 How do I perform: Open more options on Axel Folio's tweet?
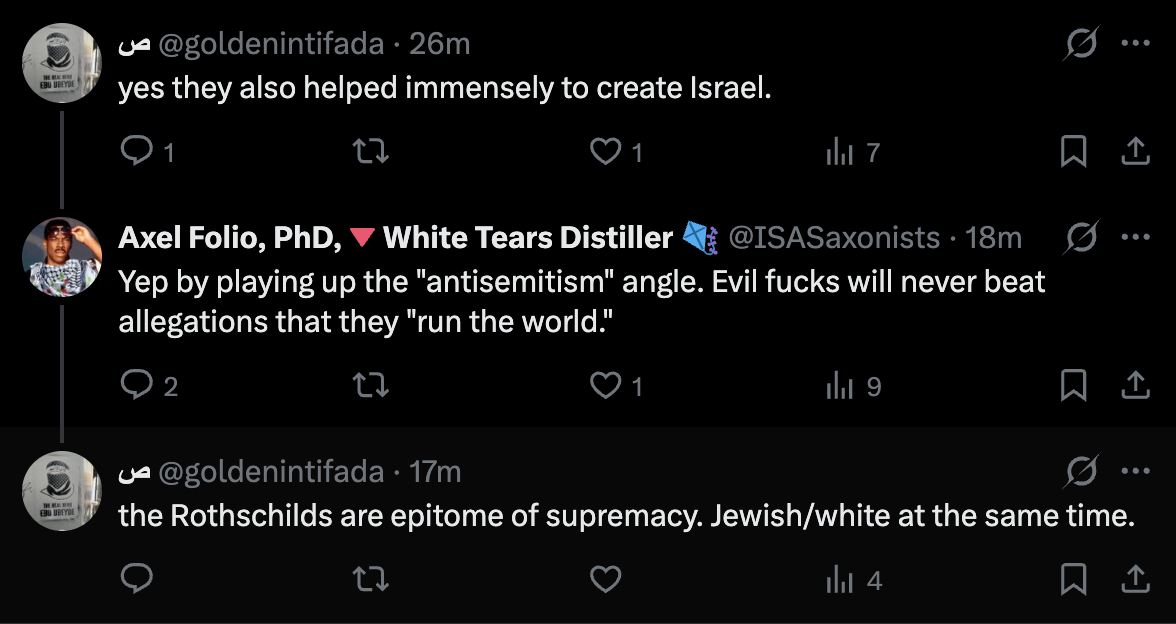(1136, 237)
